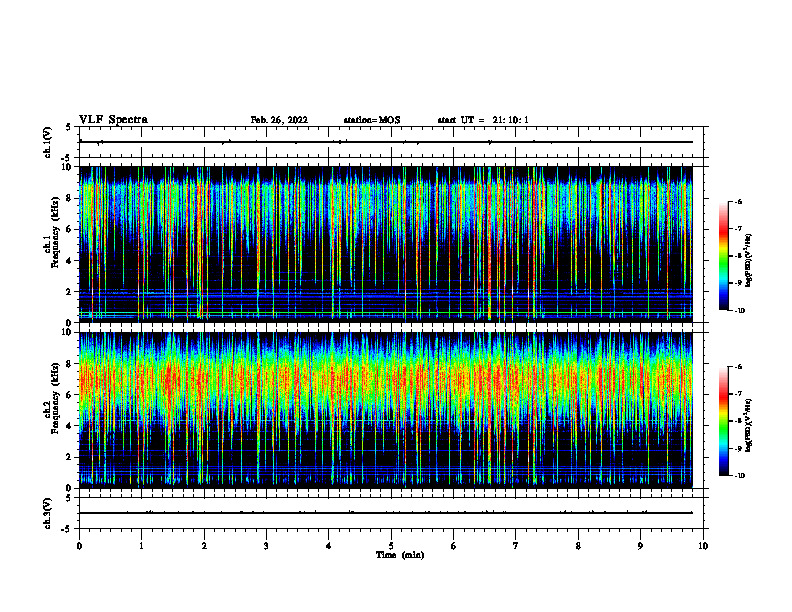Screen dimensions: 792x612
Task: Select the "start UT = 21:10: 1" text
Action: coord(483,120)
